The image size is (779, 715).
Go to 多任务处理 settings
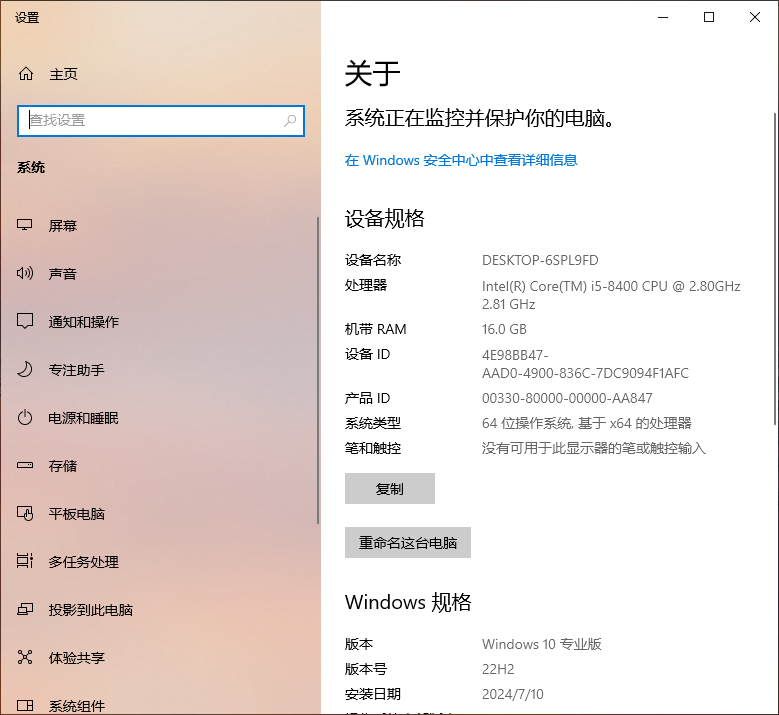click(x=159, y=561)
